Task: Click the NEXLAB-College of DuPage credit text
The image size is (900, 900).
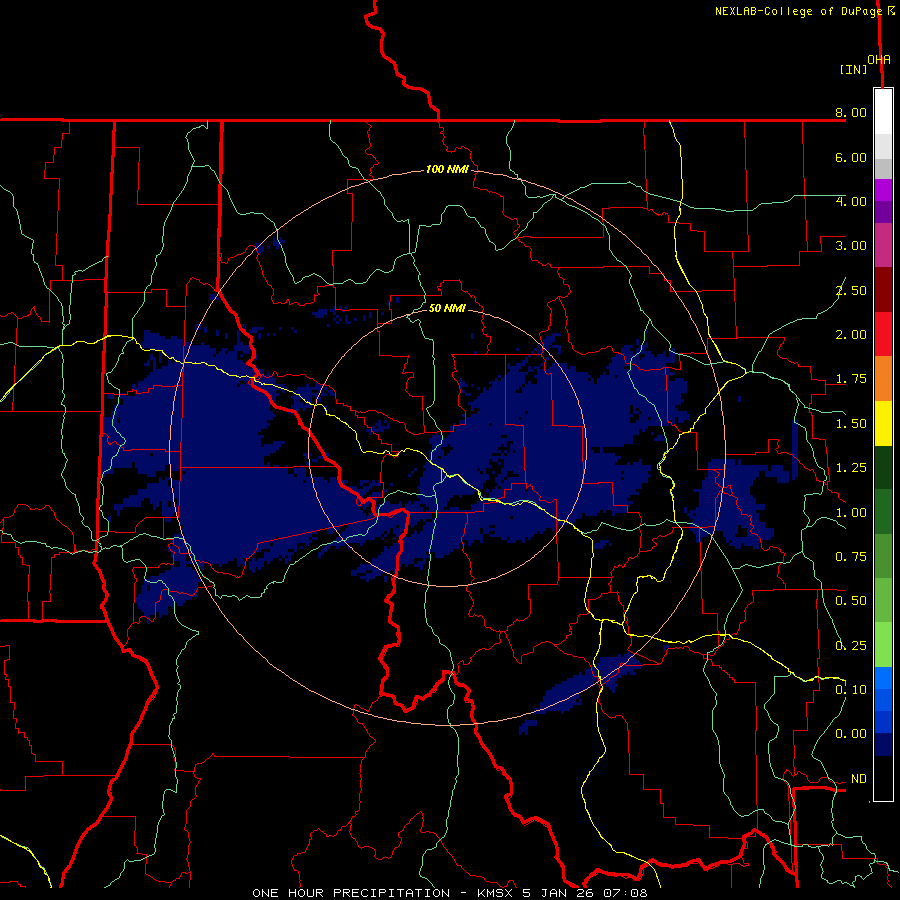Action: 798,11
